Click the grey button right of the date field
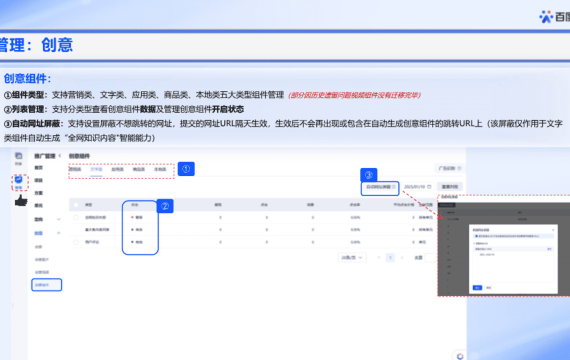 tap(450, 187)
